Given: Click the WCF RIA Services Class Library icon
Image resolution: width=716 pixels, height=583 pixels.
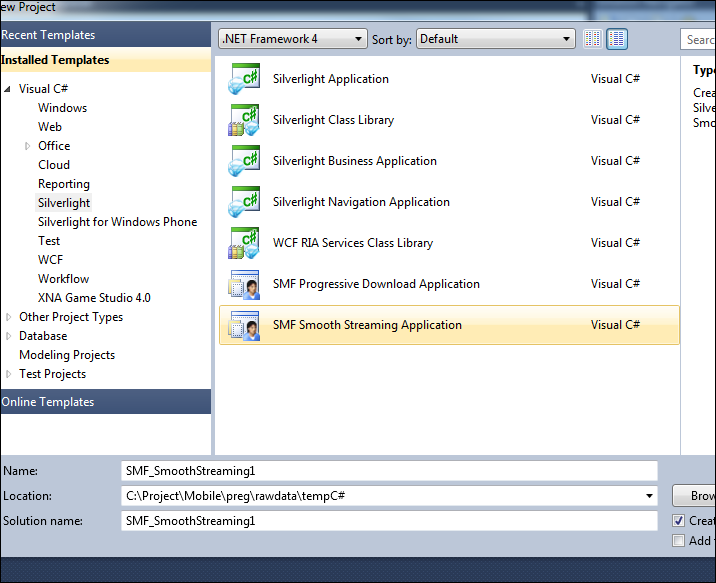Looking at the screenshot, I should 244,243.
